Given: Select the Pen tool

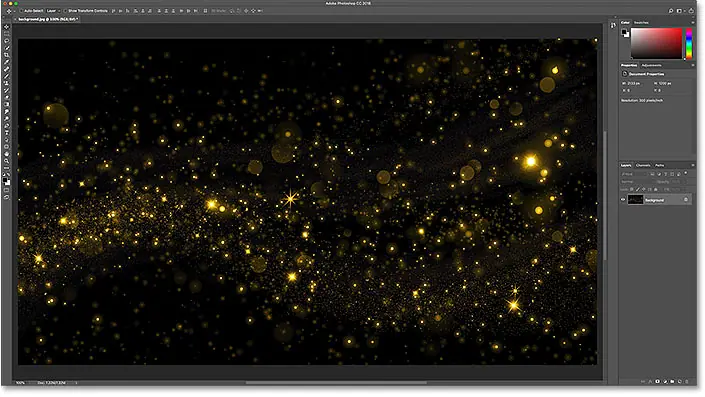Looking at the screenshot, I should 6,125.
